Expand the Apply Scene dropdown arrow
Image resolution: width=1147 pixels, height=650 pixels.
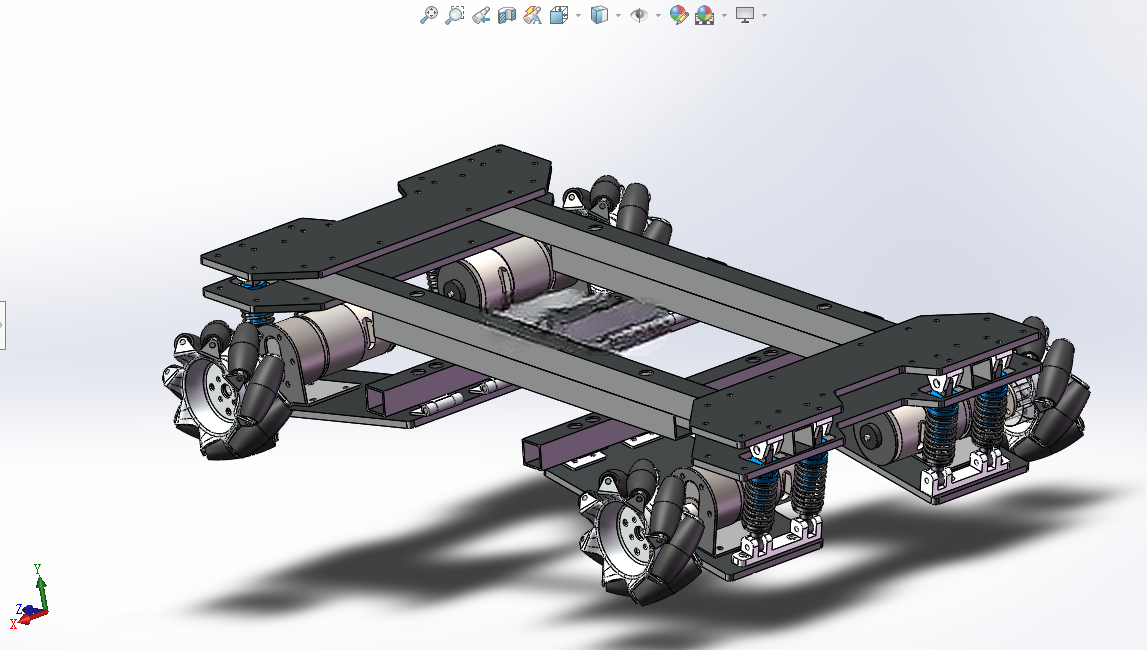pos(725,15)
